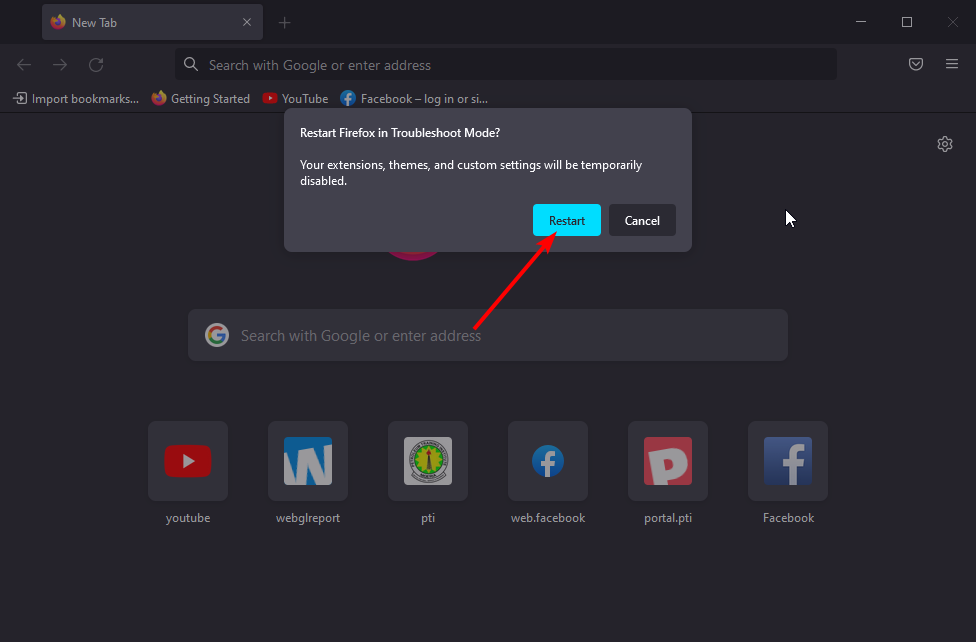Click the Firefox icon on the tab

[x=58, y=22]
